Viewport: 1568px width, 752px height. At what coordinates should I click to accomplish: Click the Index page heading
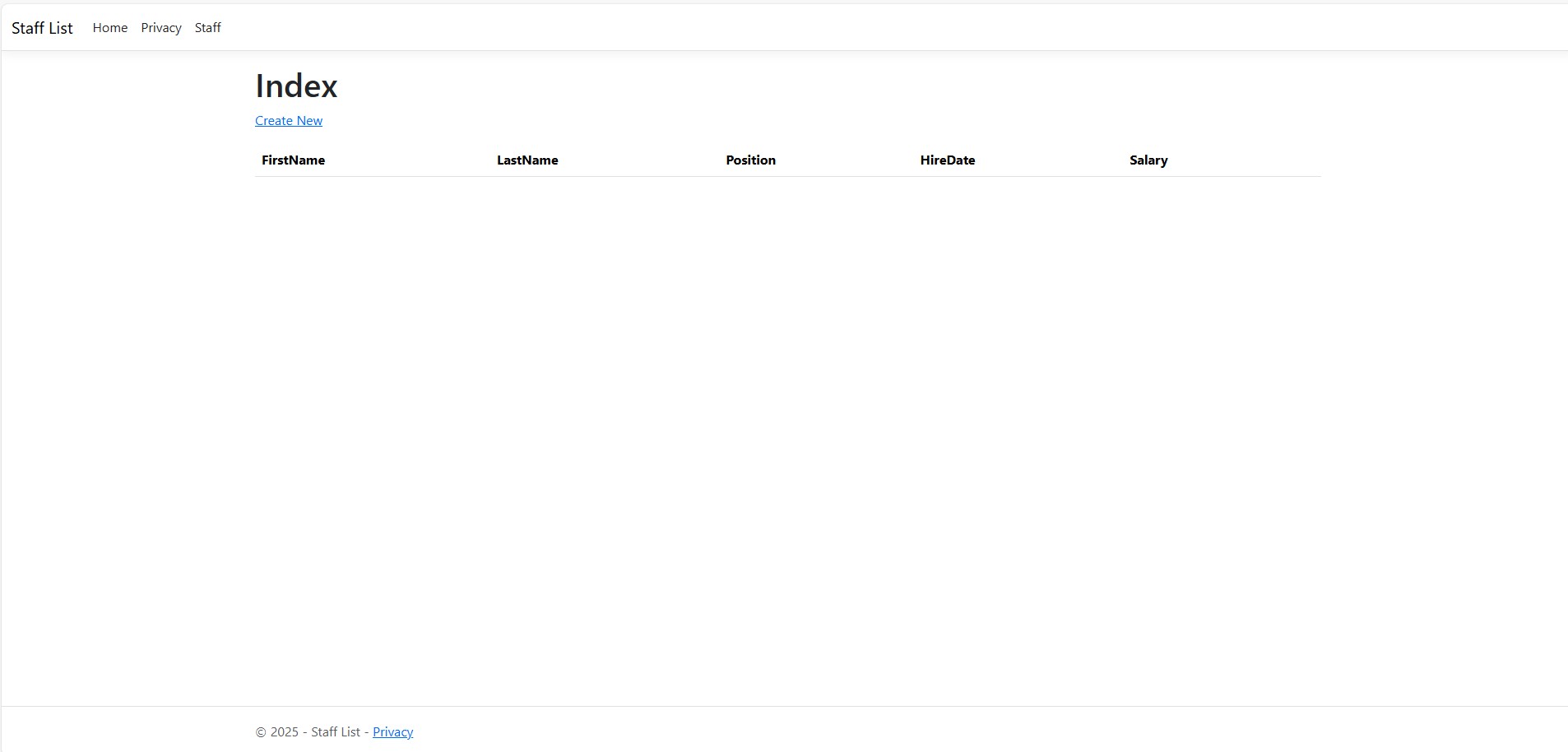pos(296,86)
